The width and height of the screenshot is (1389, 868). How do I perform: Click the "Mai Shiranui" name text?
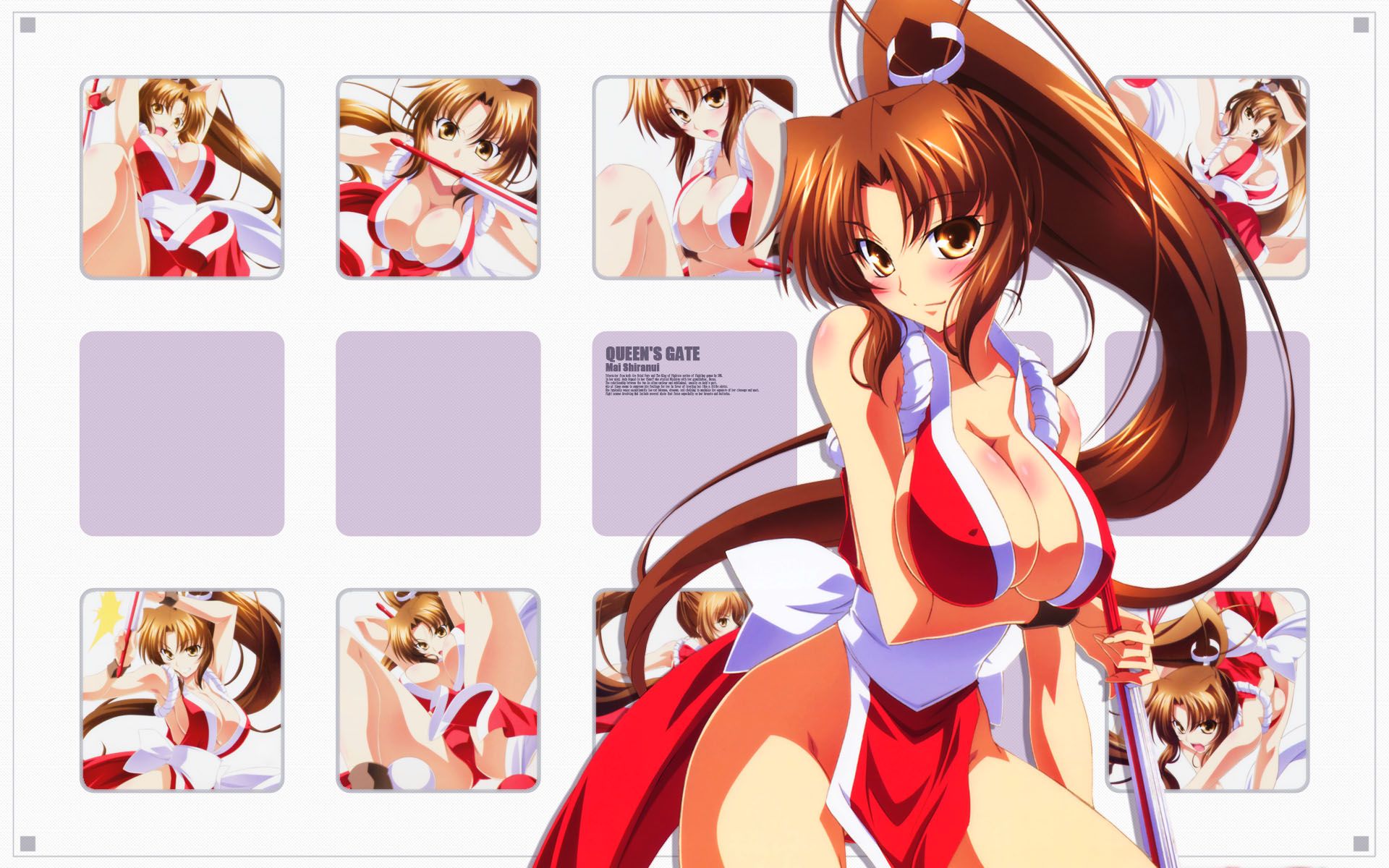631,367
